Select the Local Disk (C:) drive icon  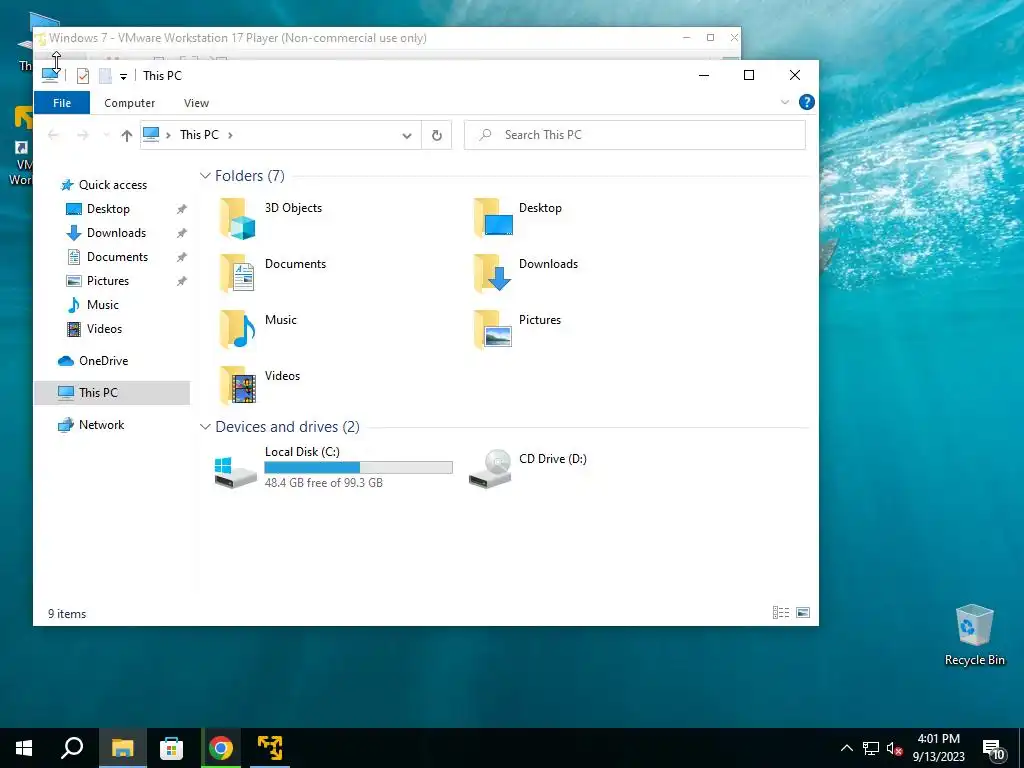235,472
